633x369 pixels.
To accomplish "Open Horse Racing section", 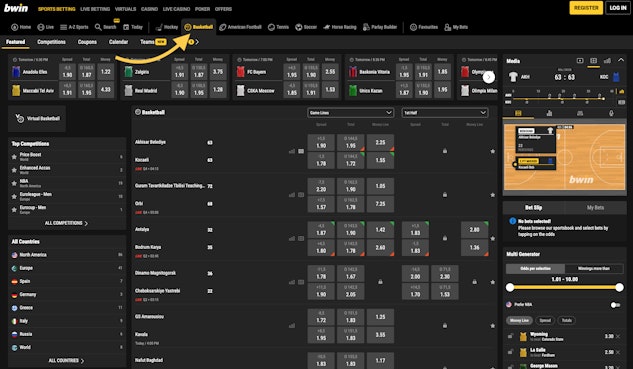I will click(340, 27).
